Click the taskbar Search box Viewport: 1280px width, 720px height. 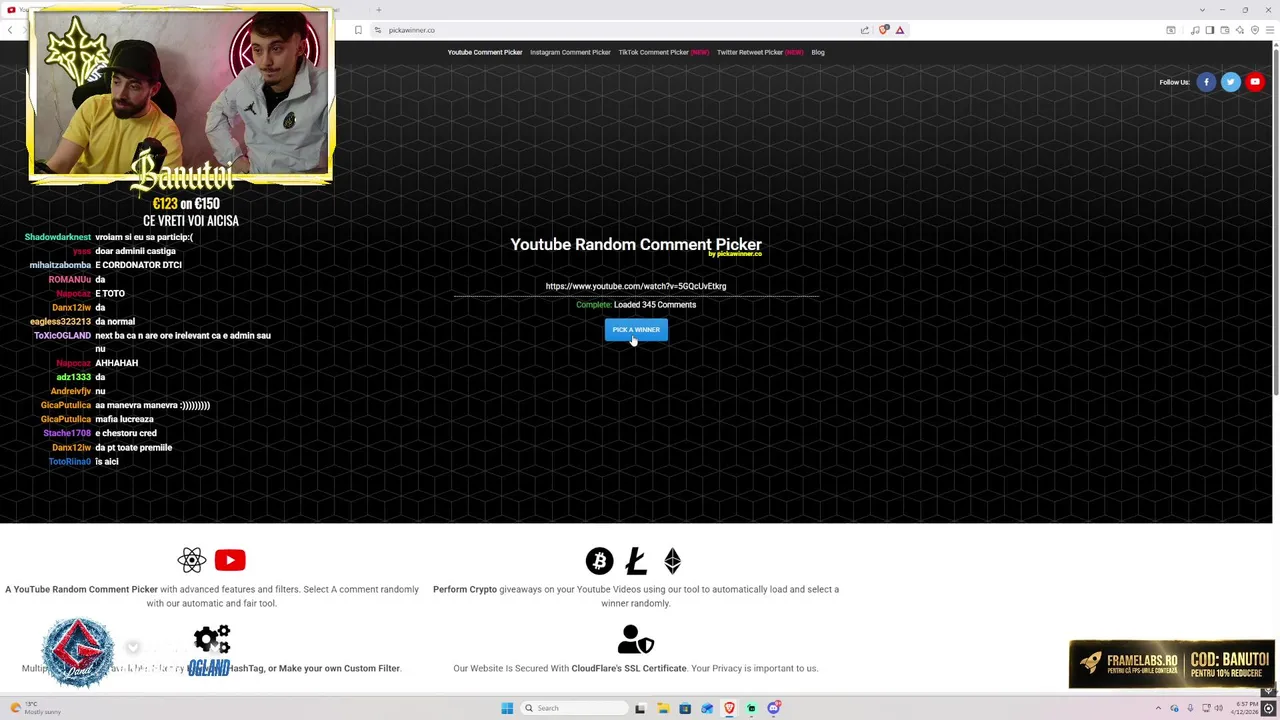pyautogui.click(x=575, y=708)
